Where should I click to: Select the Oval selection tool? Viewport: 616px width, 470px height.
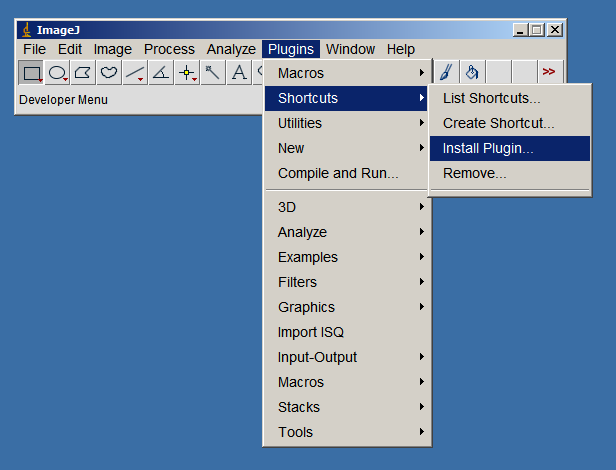coord(57,73)
